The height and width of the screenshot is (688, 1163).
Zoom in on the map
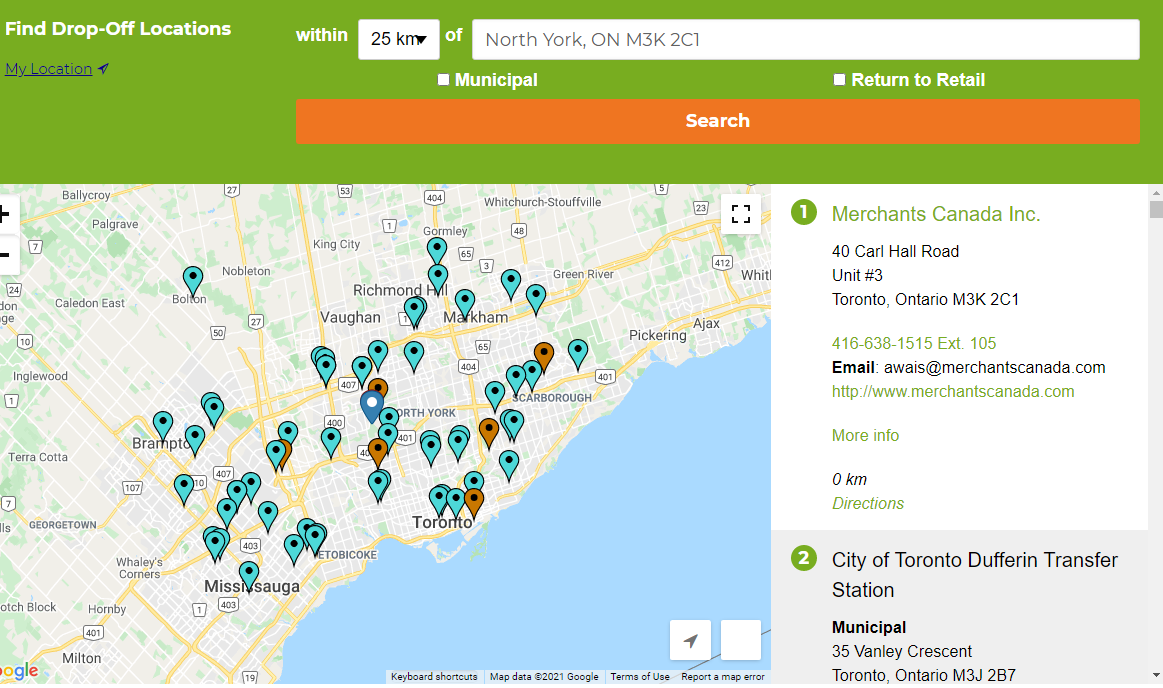click(x=6, y=215)
